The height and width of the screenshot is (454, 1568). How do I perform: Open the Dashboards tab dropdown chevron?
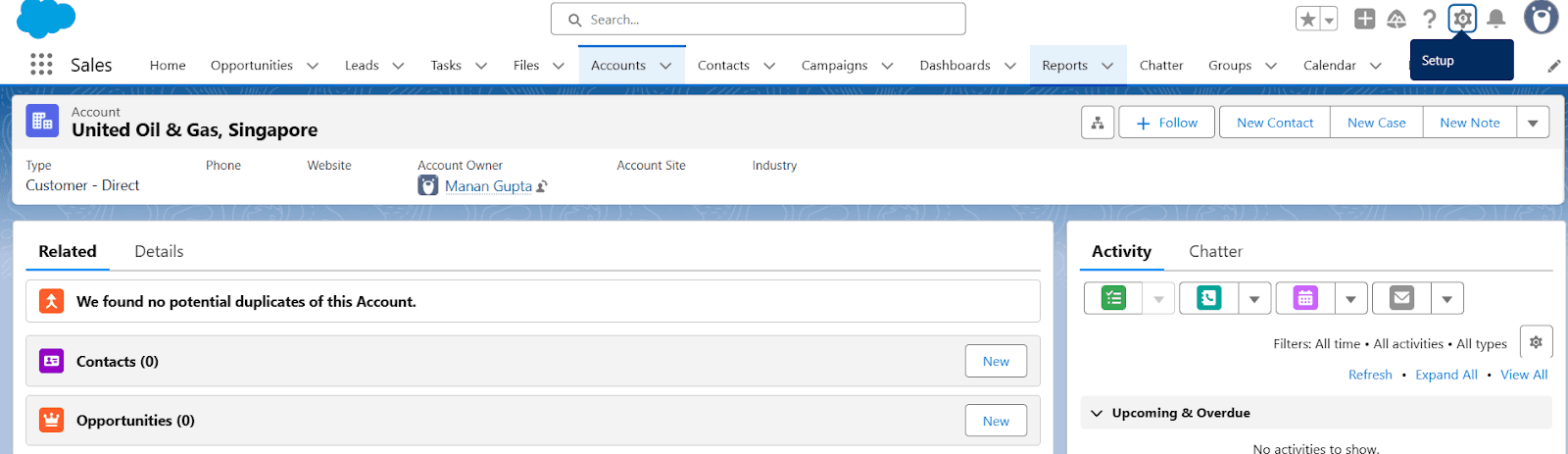(1009, 66)
